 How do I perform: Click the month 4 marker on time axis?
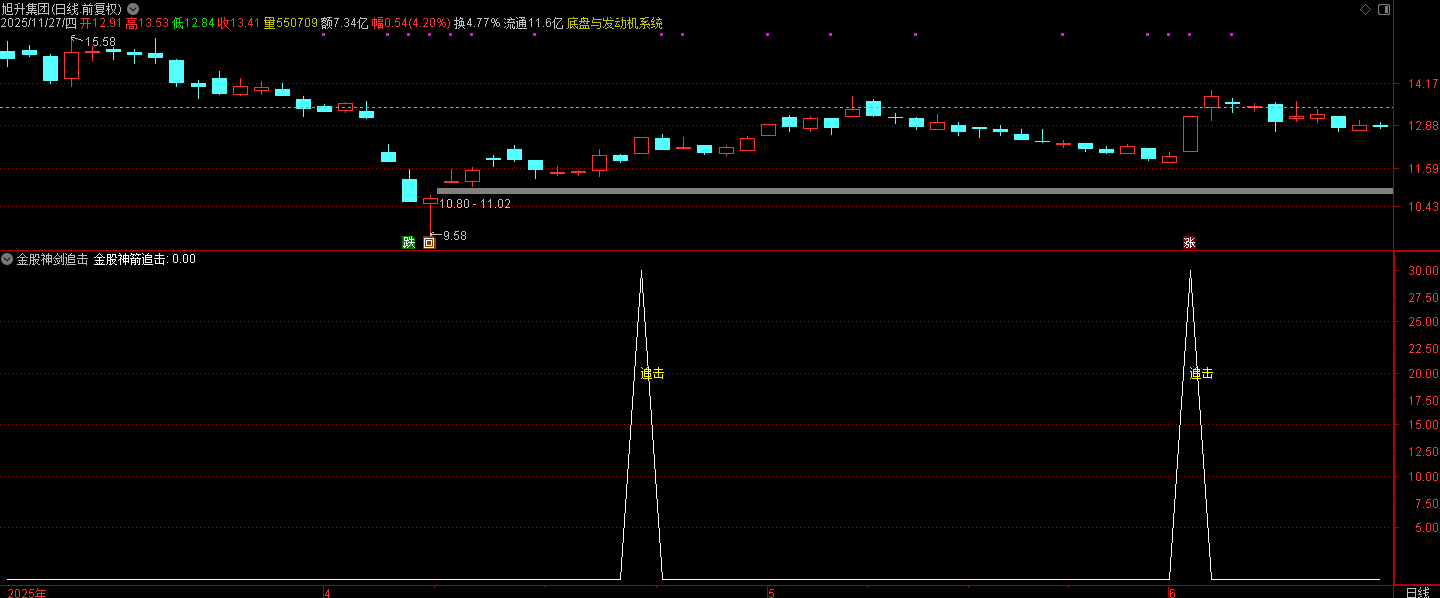[x=327, y=593]
